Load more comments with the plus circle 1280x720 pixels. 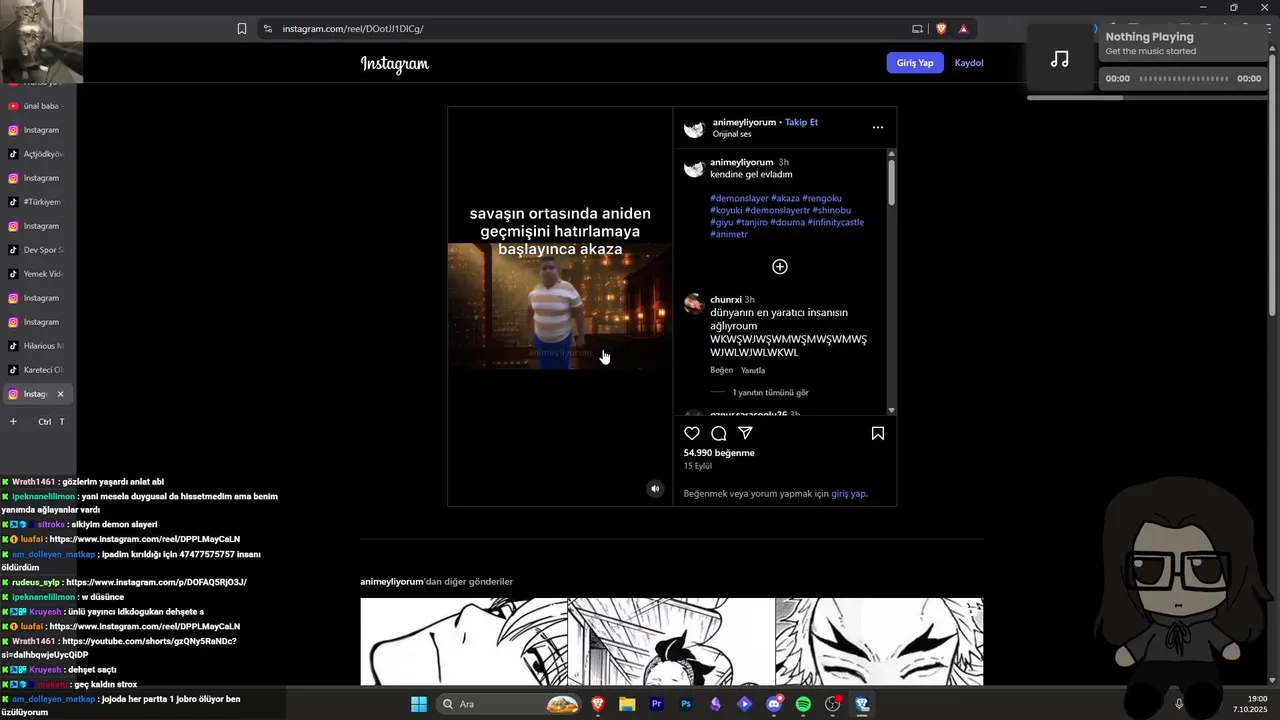(x=780, y=267)
